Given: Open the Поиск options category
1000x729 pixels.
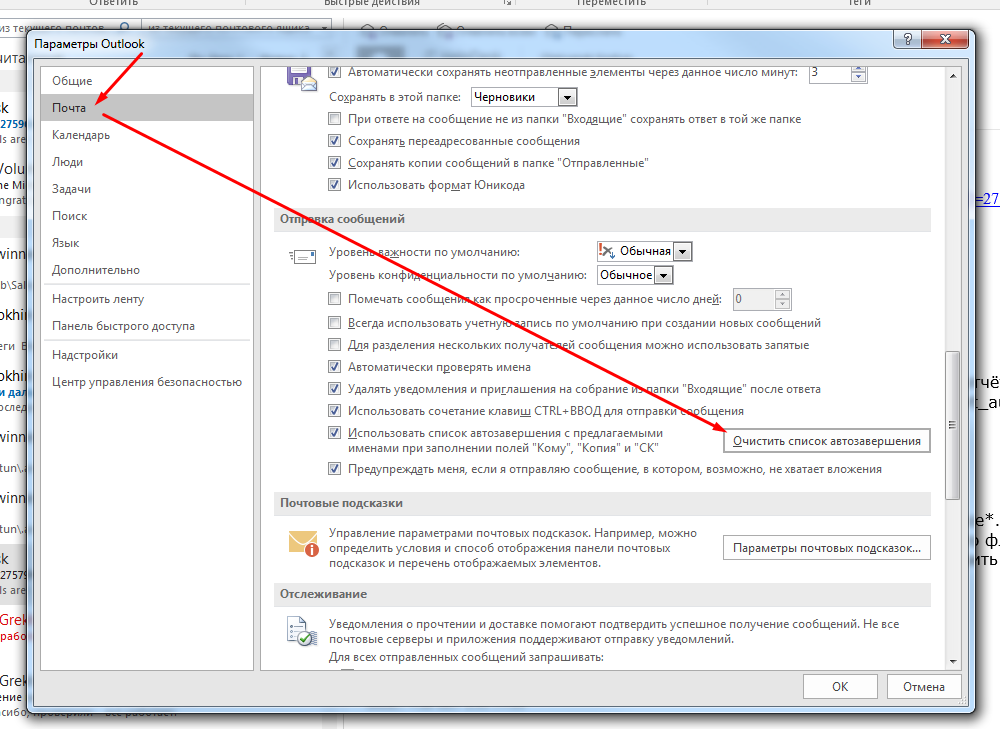Looking at the screenshot, I should click(147, 216).
